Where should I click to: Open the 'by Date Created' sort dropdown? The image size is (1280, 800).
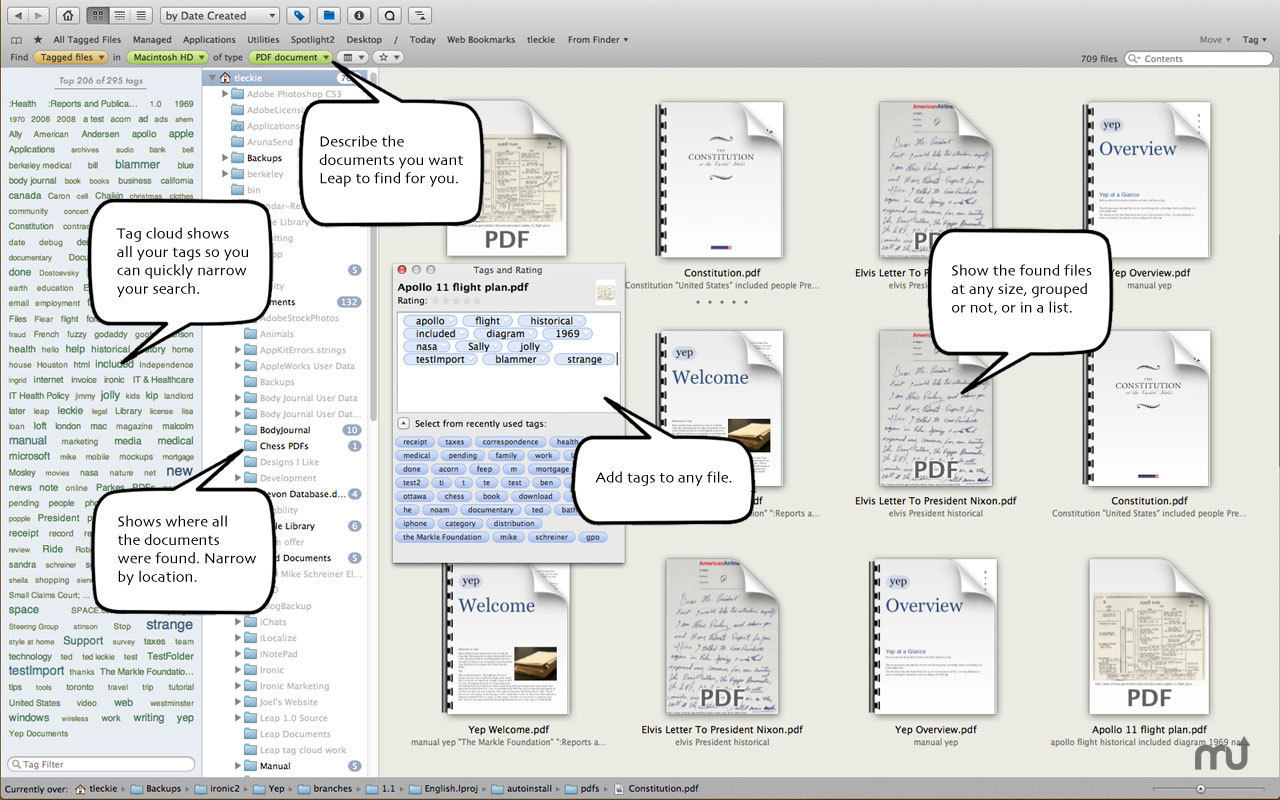point(220,15)
